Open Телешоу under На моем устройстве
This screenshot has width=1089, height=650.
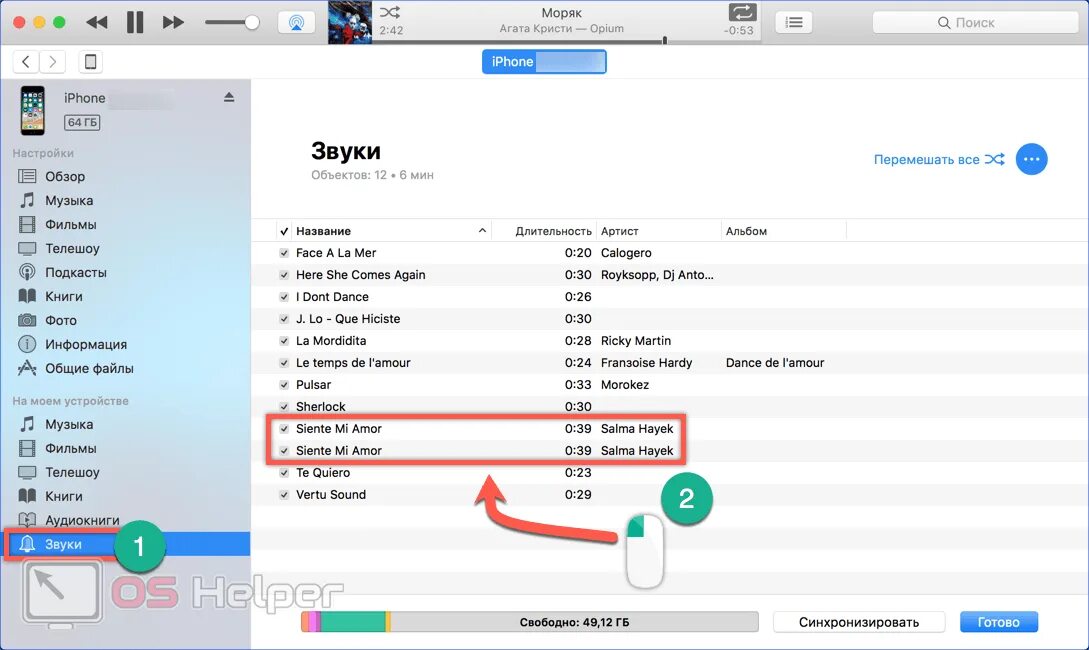coord(72,472)
